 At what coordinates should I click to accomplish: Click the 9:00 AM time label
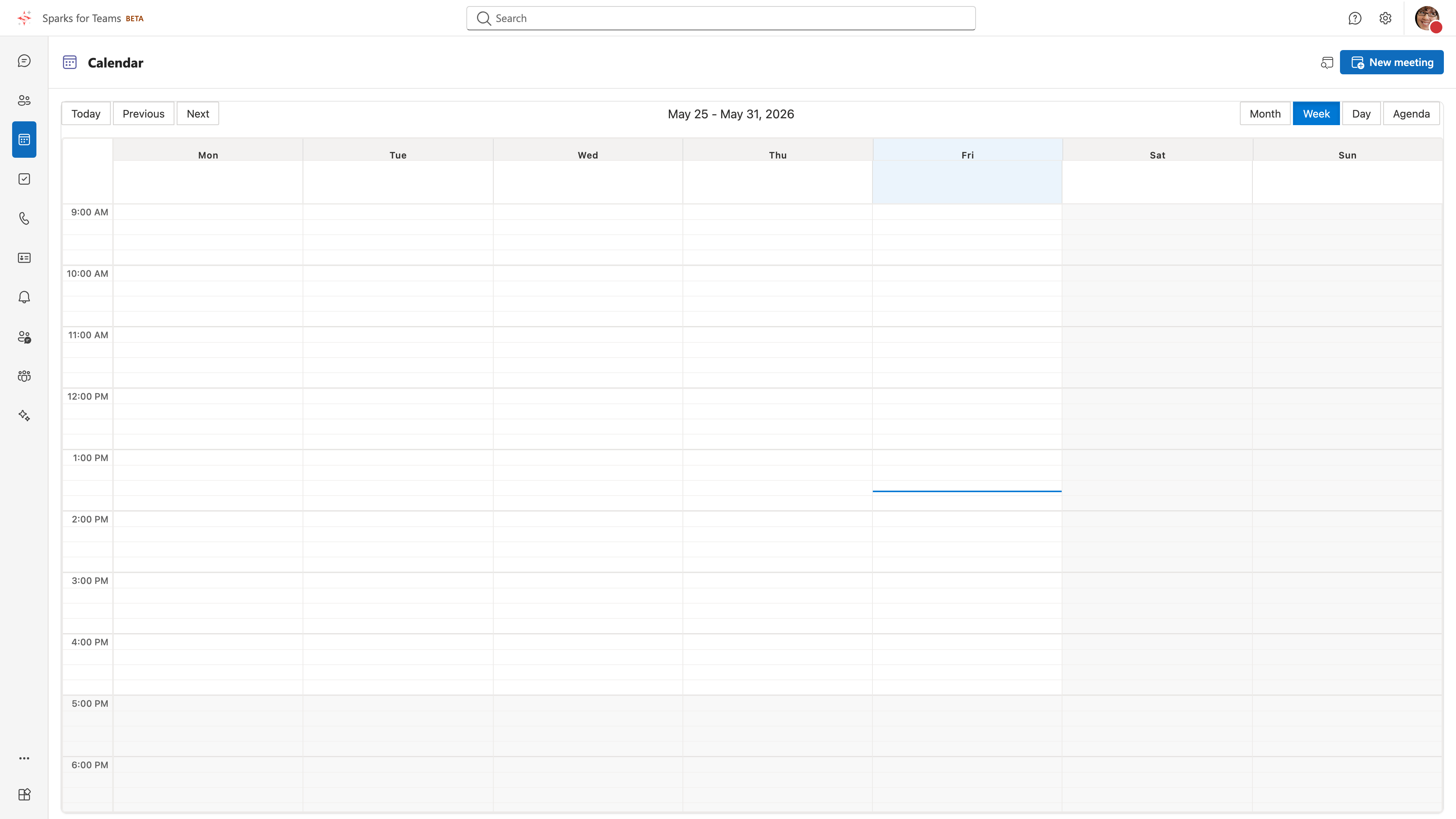(x=89, y=212)
